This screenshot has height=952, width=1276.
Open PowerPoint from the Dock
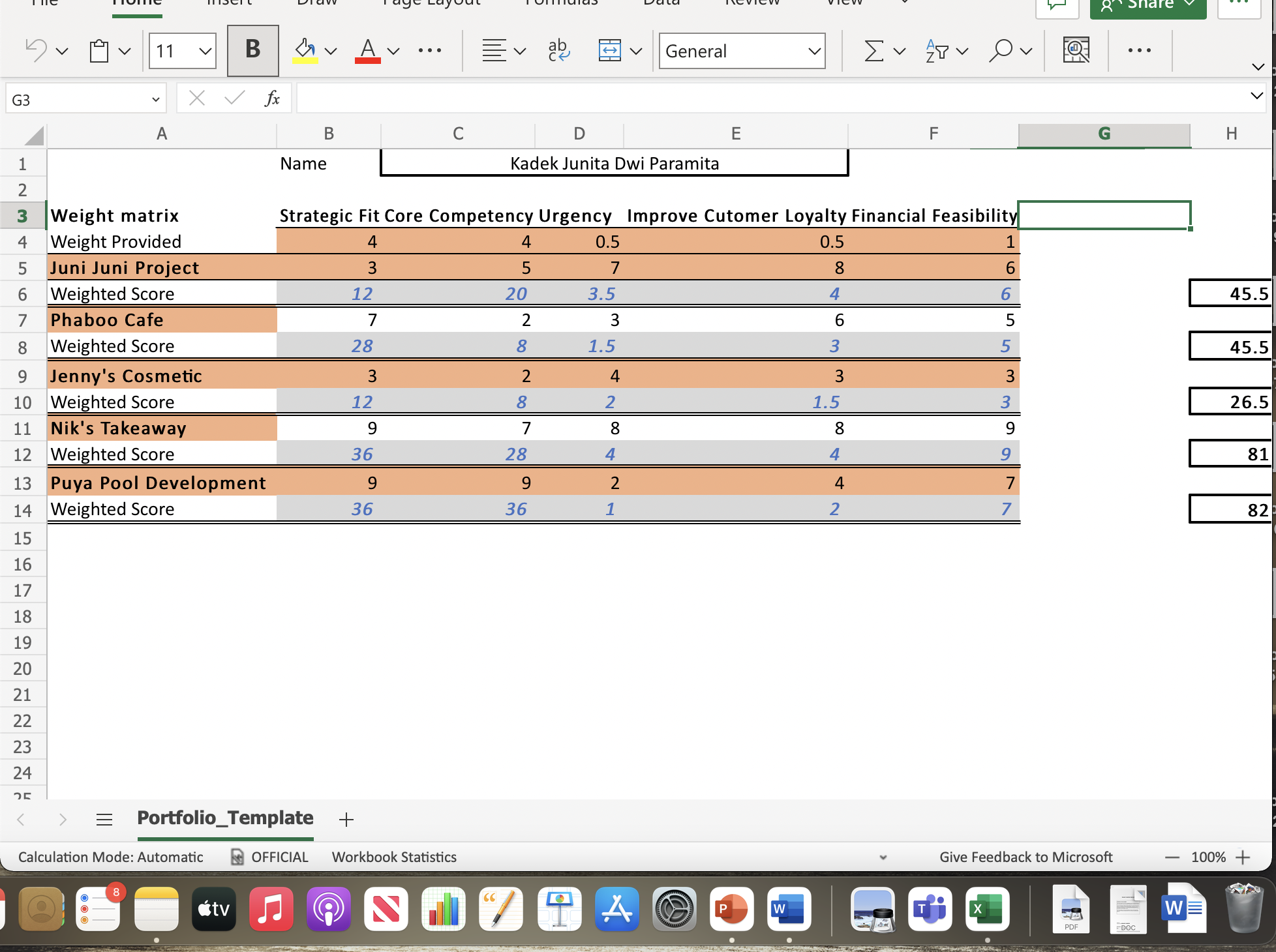(x=731, y=909)
